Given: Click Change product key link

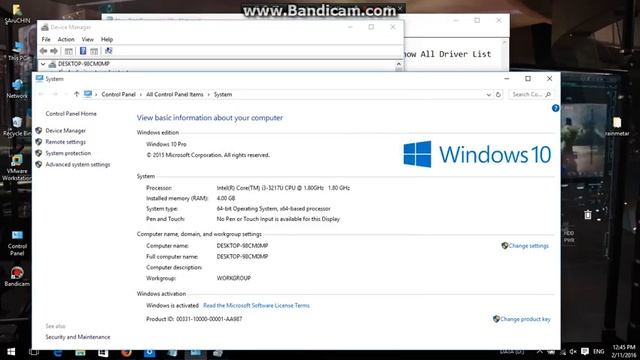Looking at the screenshot, I should [x=525, y=319].
